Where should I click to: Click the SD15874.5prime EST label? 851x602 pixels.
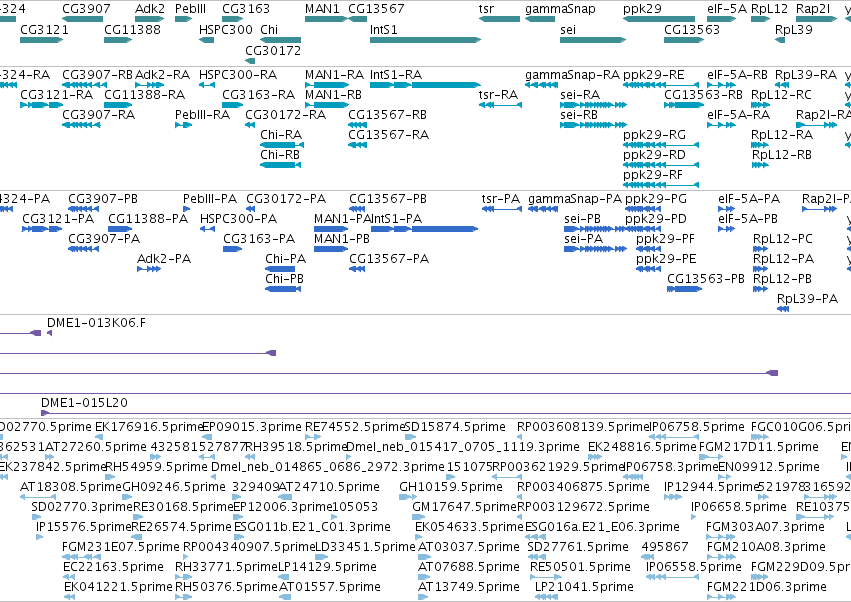tap(455, 427)
